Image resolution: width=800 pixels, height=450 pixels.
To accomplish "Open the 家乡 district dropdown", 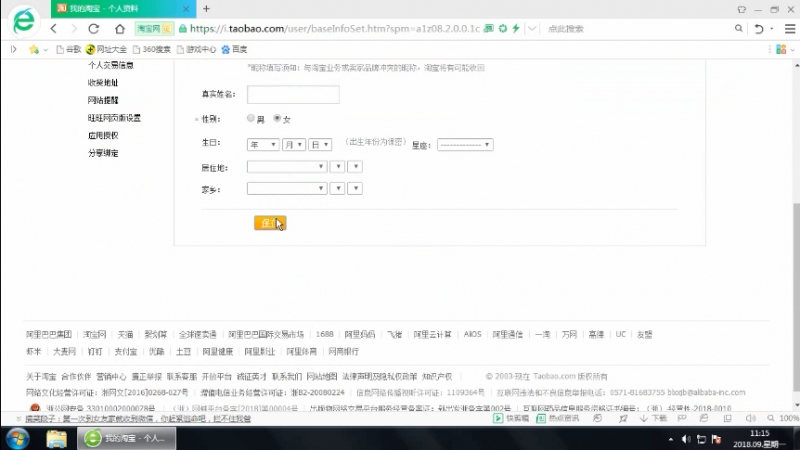I will [x=355, y=189].
